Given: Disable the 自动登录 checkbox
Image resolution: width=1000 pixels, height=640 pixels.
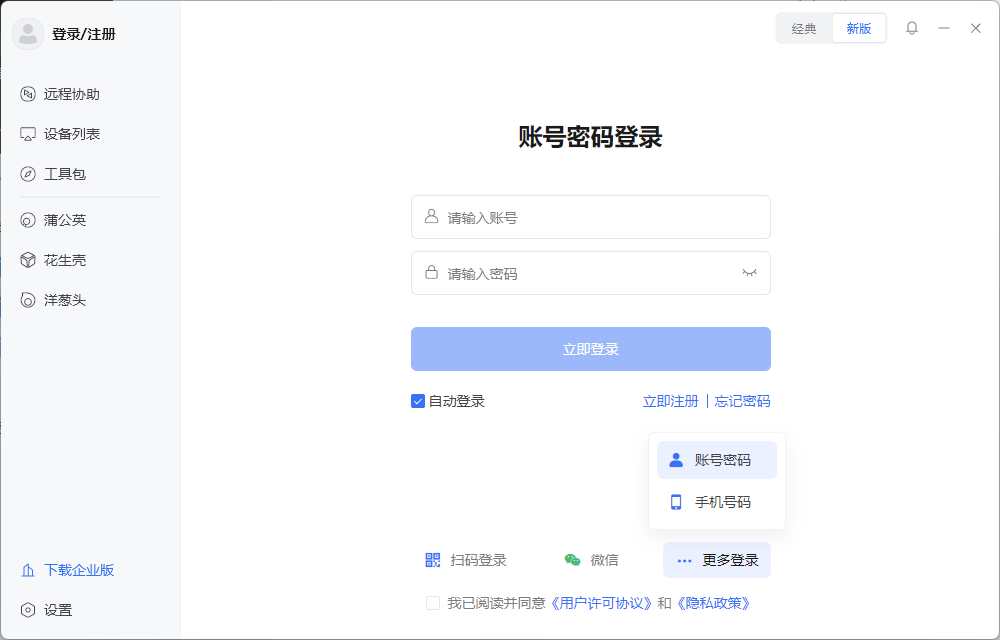Looking at the screenshot, I should pyautogui.click(x=417, y=401).
